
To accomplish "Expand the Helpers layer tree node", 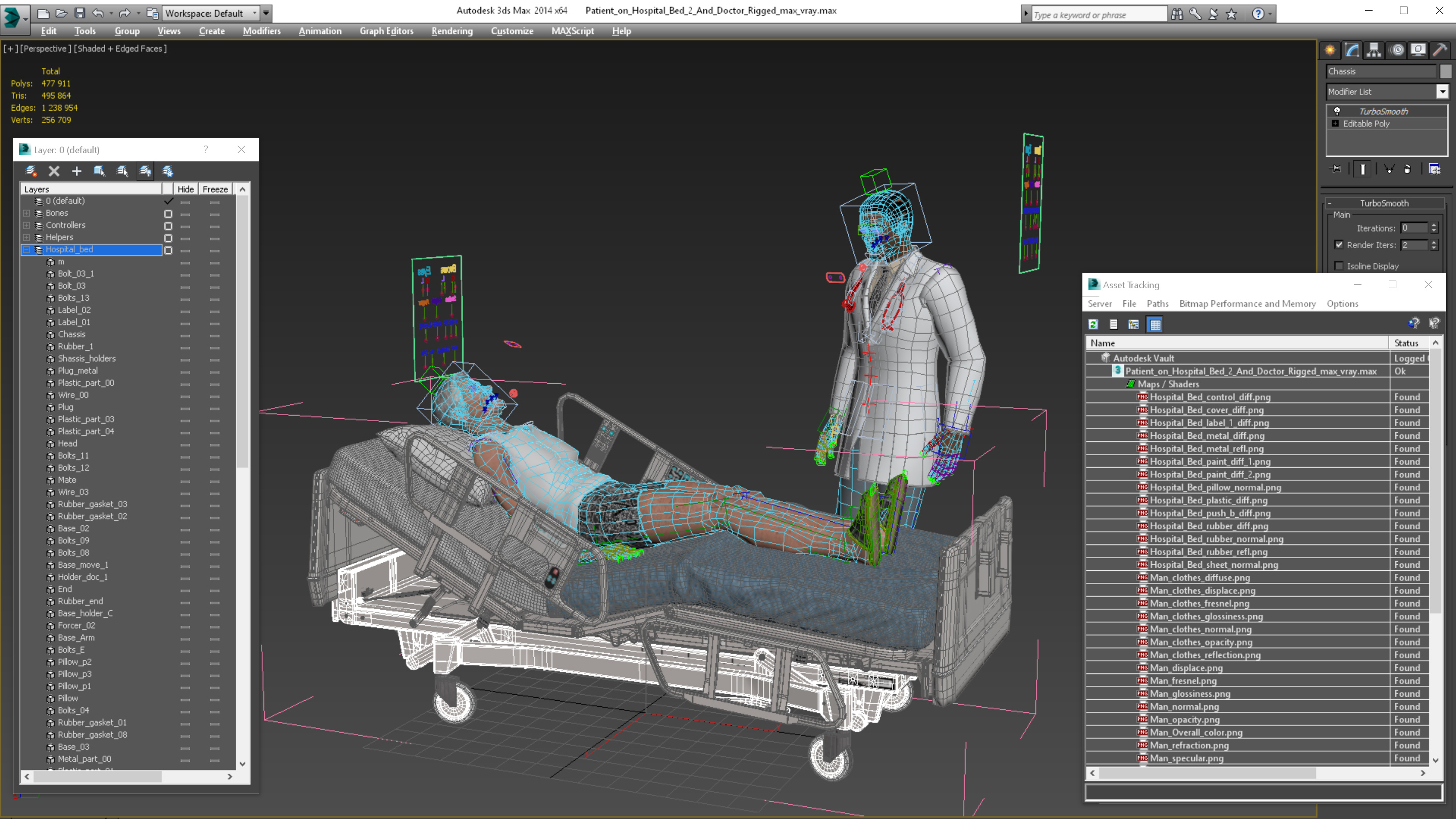I will click(26, 238).
